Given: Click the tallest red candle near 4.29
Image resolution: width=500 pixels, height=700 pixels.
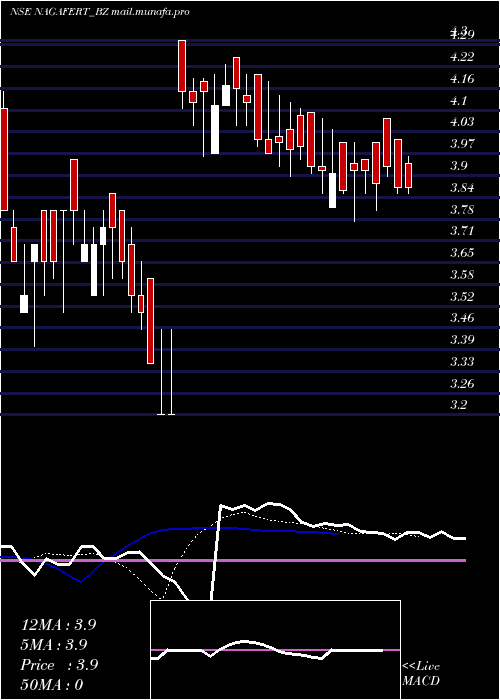Looking at the screenshot, I should tap(182, 66).
